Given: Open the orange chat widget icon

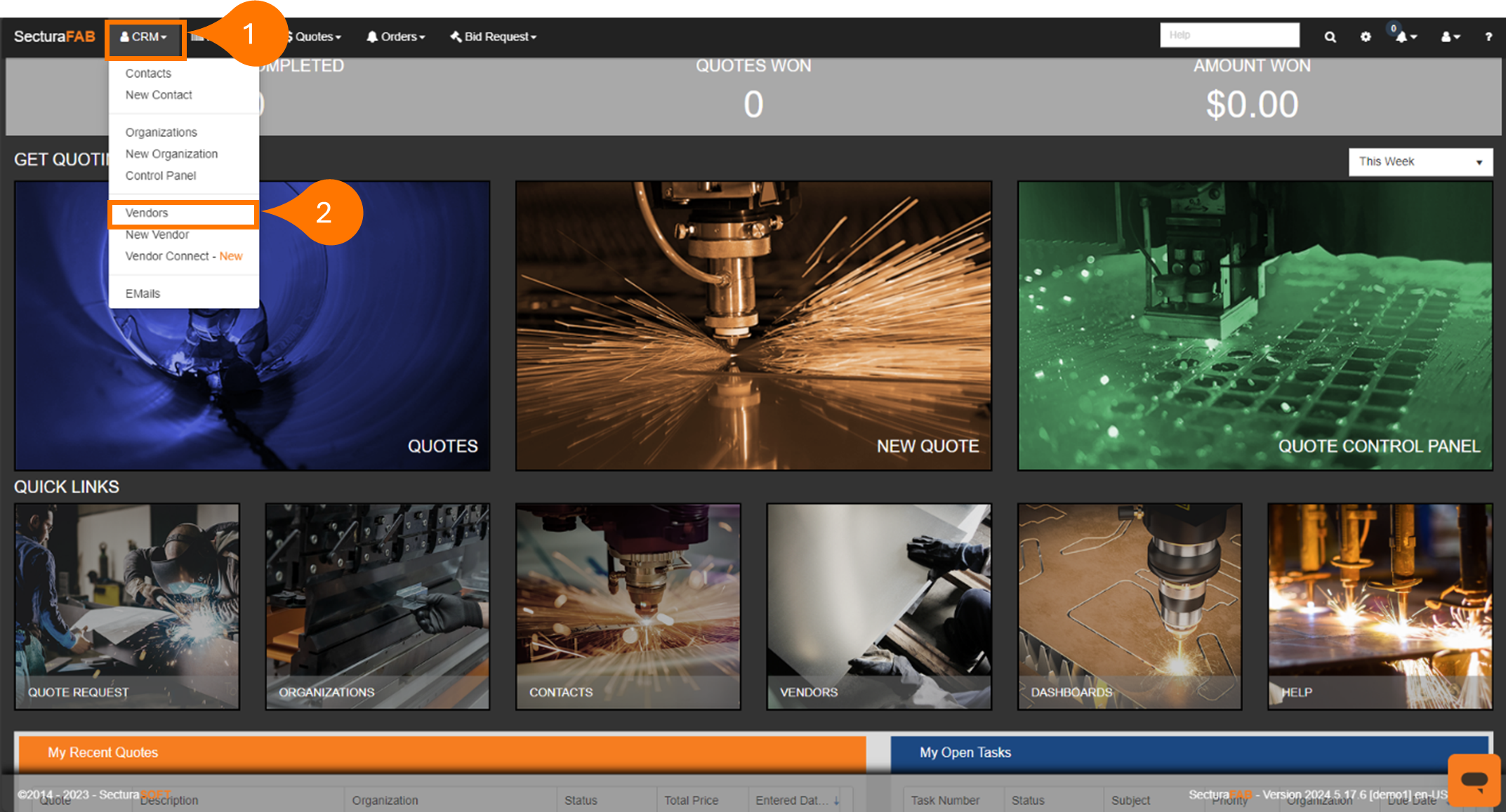Looking at the screenshot, I should (1474, 780).
